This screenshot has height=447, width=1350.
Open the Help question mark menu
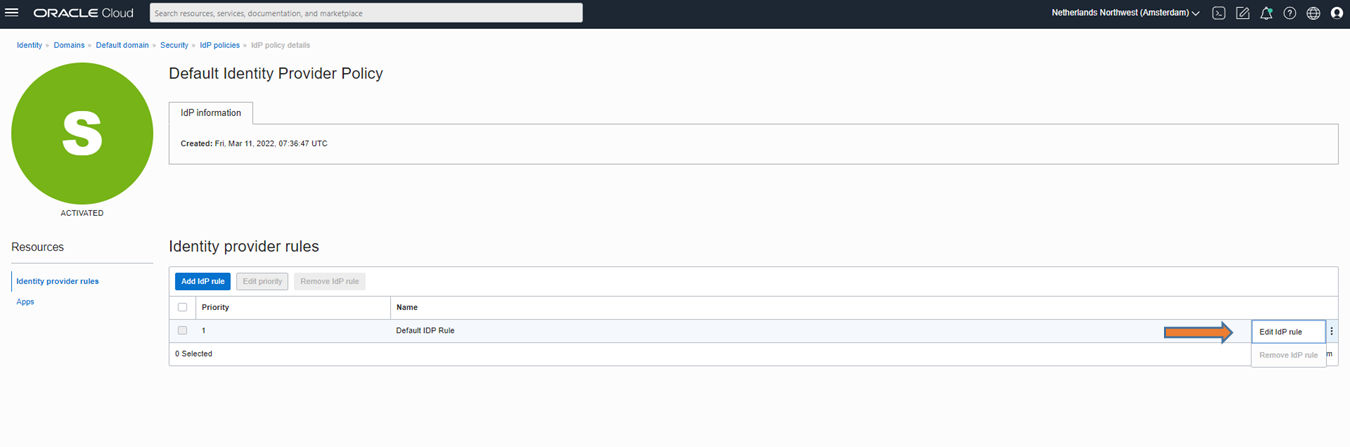point(1290,13)
